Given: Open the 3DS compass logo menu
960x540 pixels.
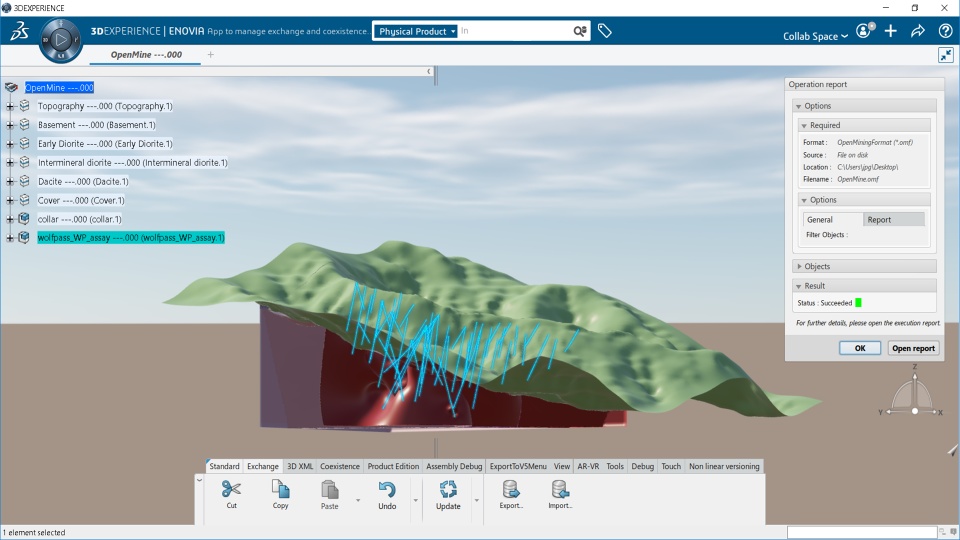Looking at the screenshot, I should tap(20, 31).
